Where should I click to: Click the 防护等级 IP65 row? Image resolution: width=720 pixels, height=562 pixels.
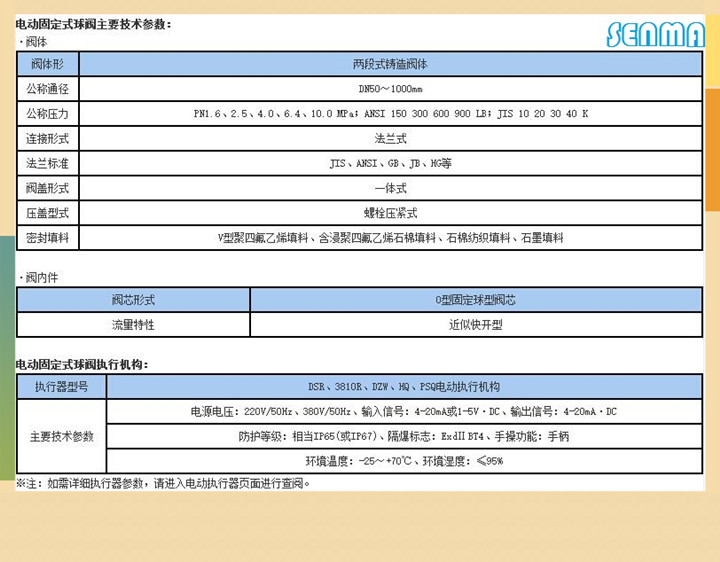[x=404, y=436]
